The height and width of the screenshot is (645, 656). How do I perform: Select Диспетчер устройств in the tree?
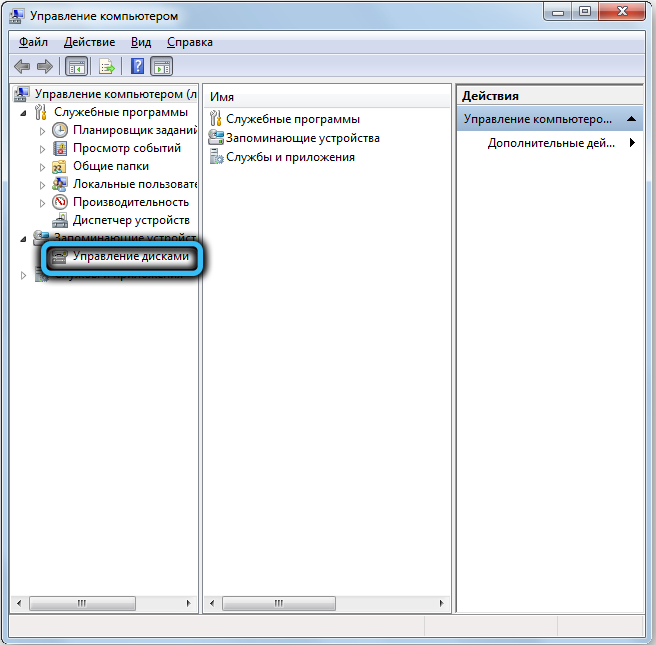pos(131,220)
